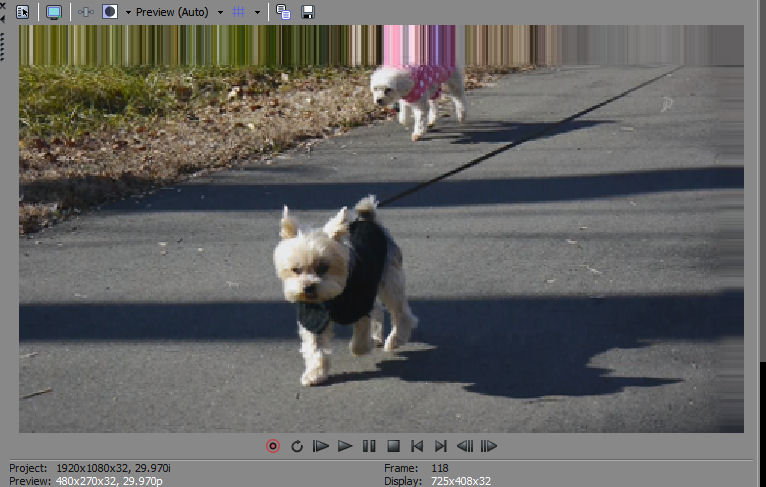The height and width of the screenshot is (487, 766).
Task: Step to next frame
Action: coord(489,446)
